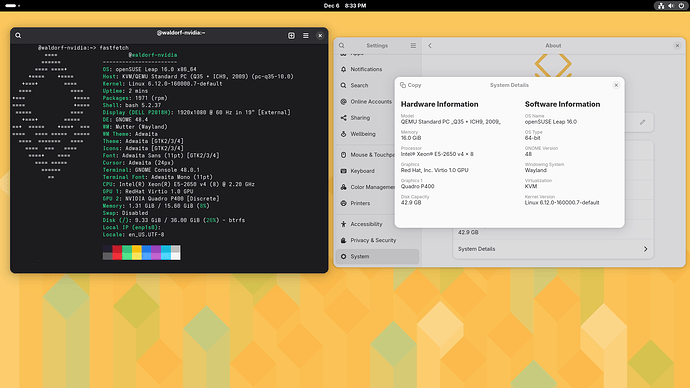Click the System gear icon in sidebar

point(344,256)
